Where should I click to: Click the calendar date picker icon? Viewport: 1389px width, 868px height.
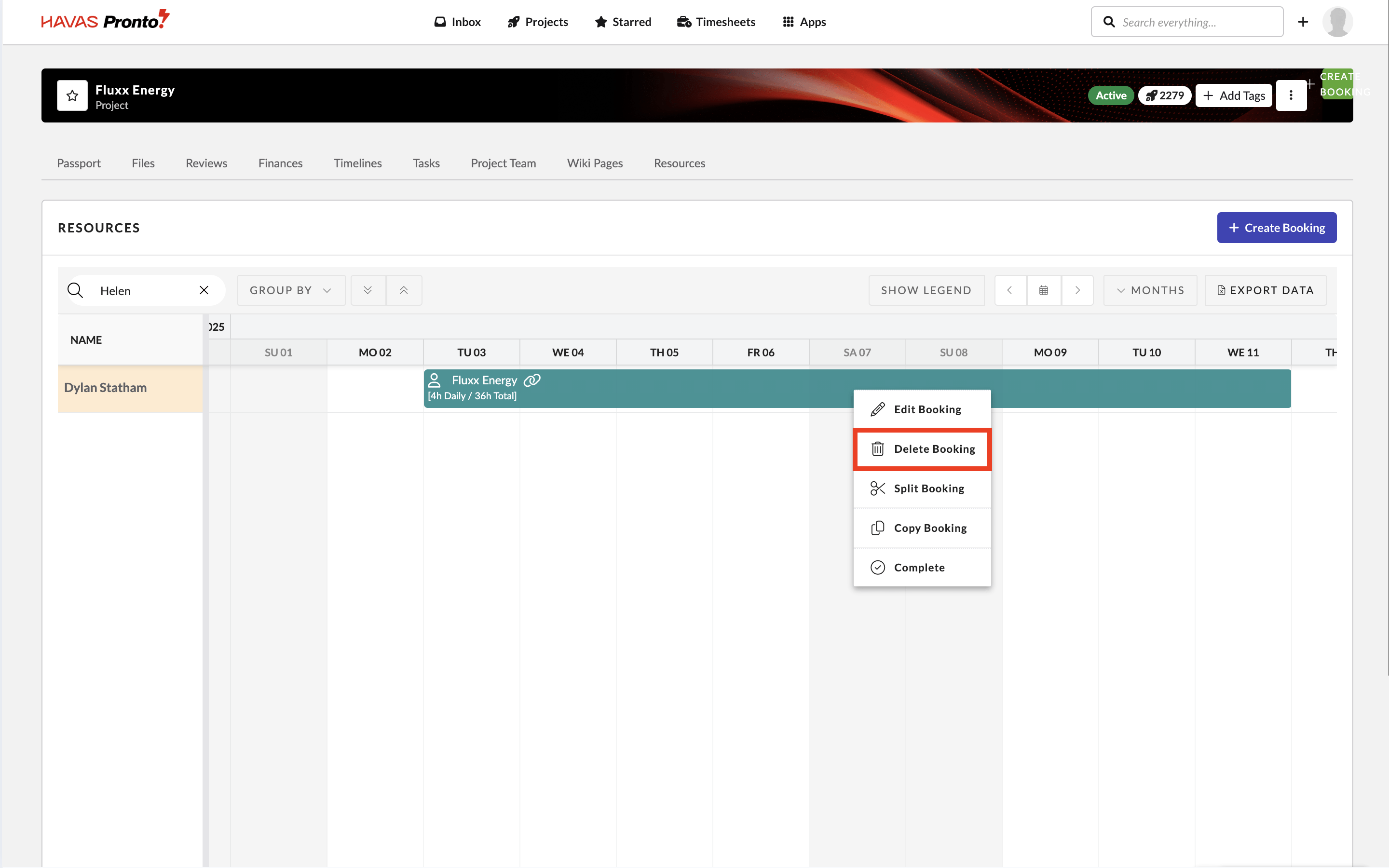[1044, 290]
